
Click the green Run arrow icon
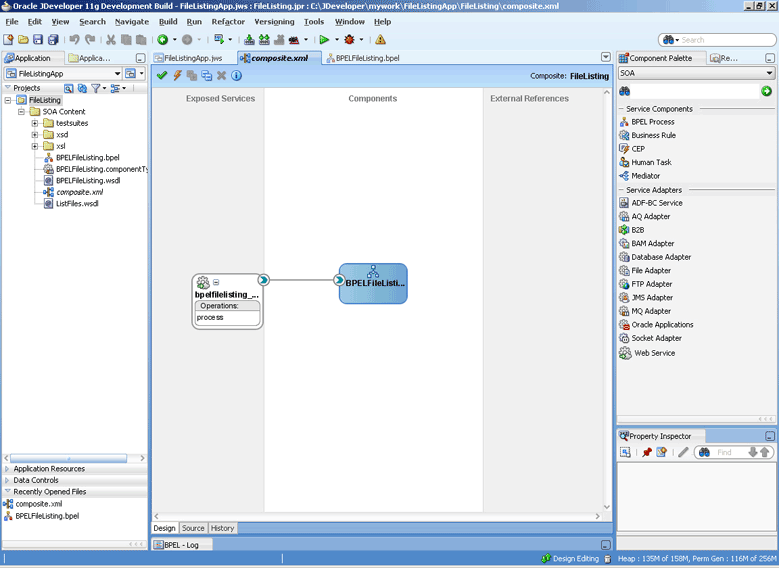click(x=324, y=40)
